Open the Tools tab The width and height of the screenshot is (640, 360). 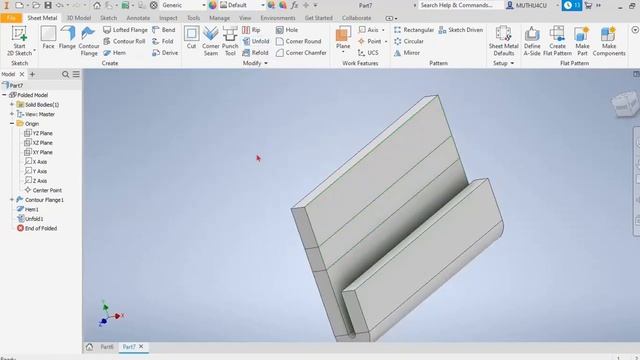coord(193,18)
